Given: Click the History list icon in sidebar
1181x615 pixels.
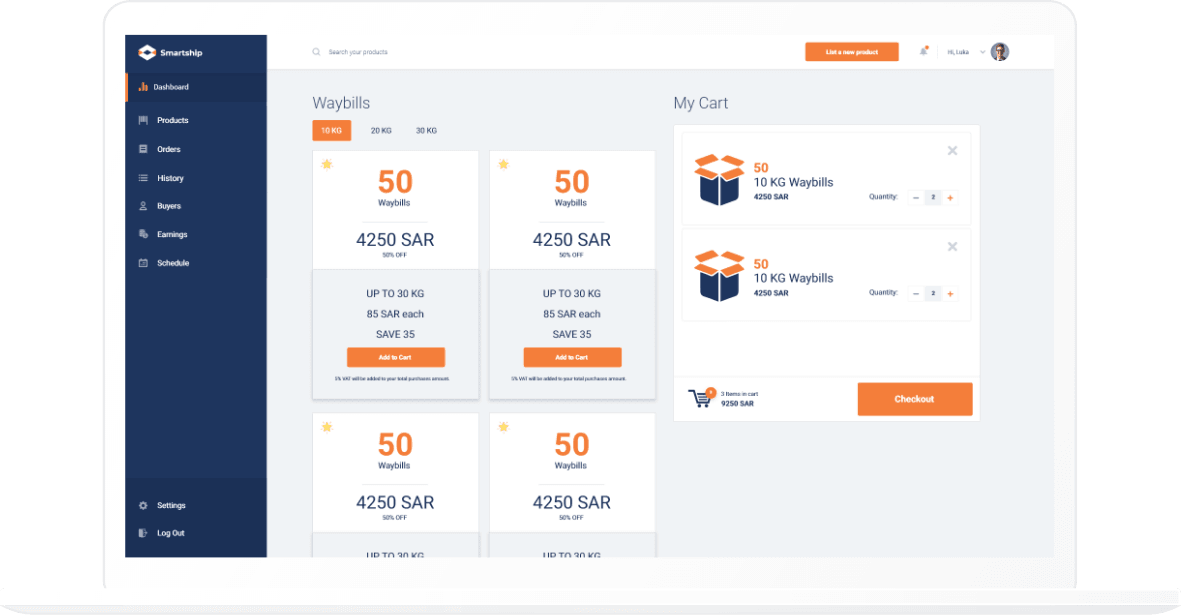Looking at the screenshot, I should 143,178.
